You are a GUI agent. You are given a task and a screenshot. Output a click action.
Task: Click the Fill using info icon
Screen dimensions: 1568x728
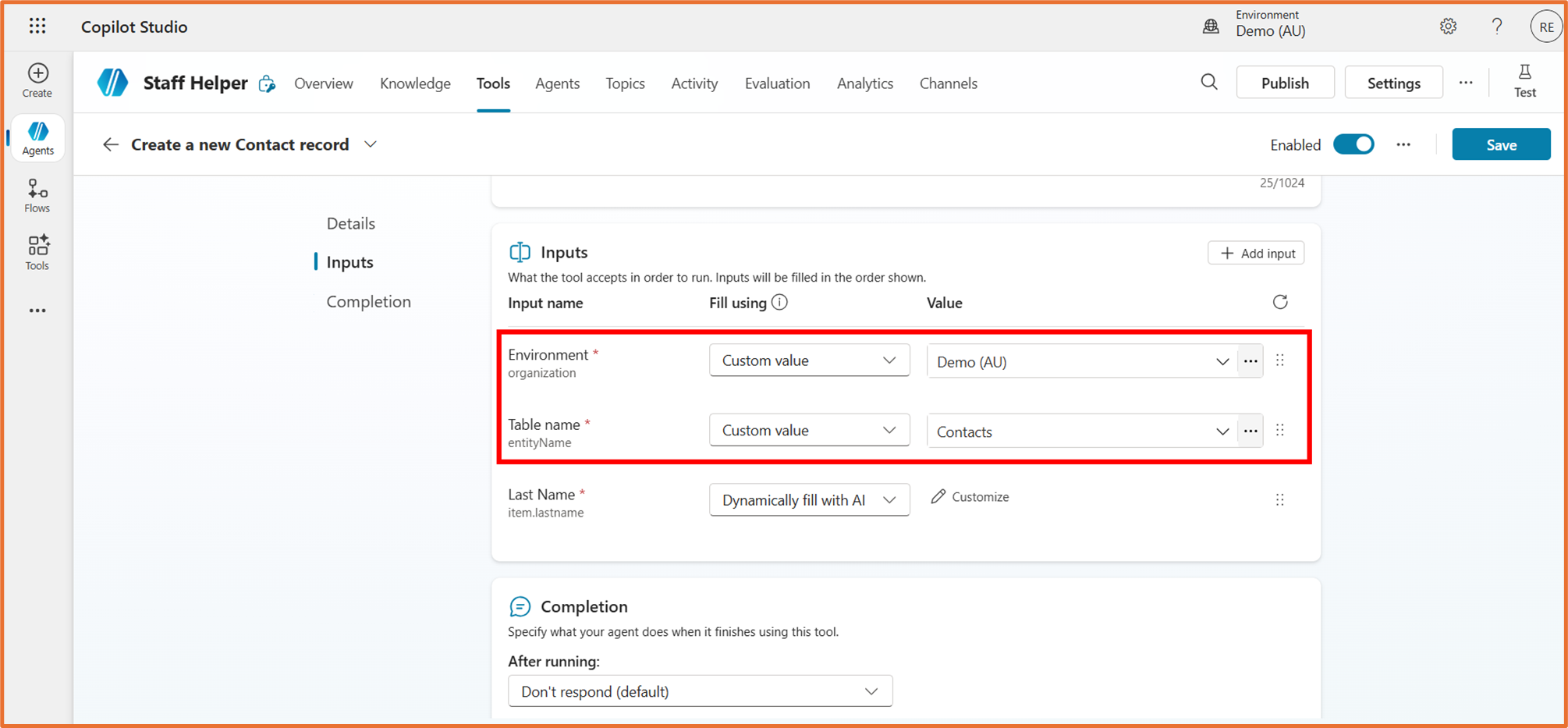(779, 303)
